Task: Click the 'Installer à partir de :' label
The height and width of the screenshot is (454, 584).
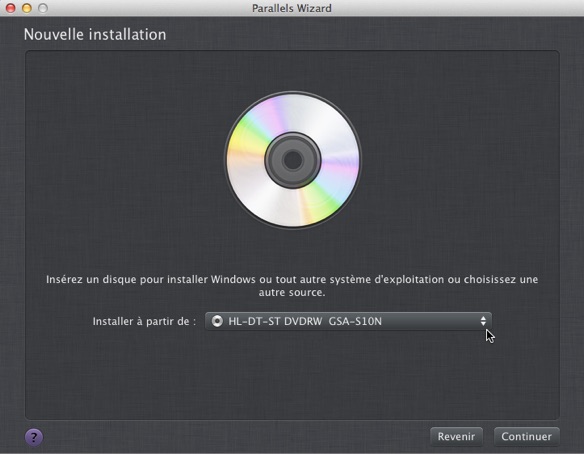Action: click(x=144, y=321)
